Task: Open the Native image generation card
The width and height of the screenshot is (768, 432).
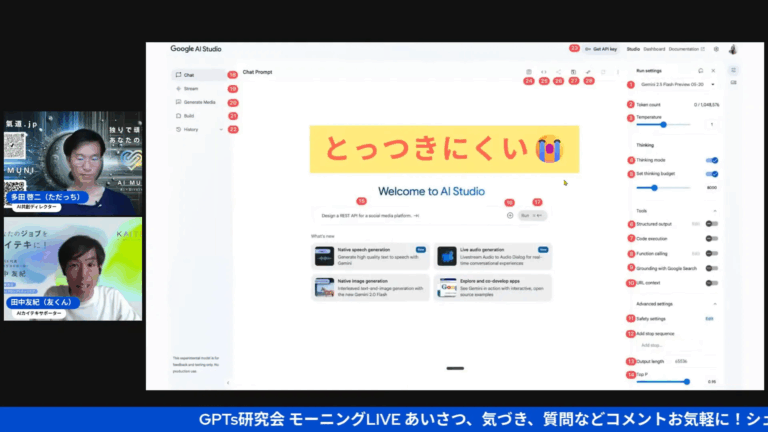Action: click(x=370, y=288)
